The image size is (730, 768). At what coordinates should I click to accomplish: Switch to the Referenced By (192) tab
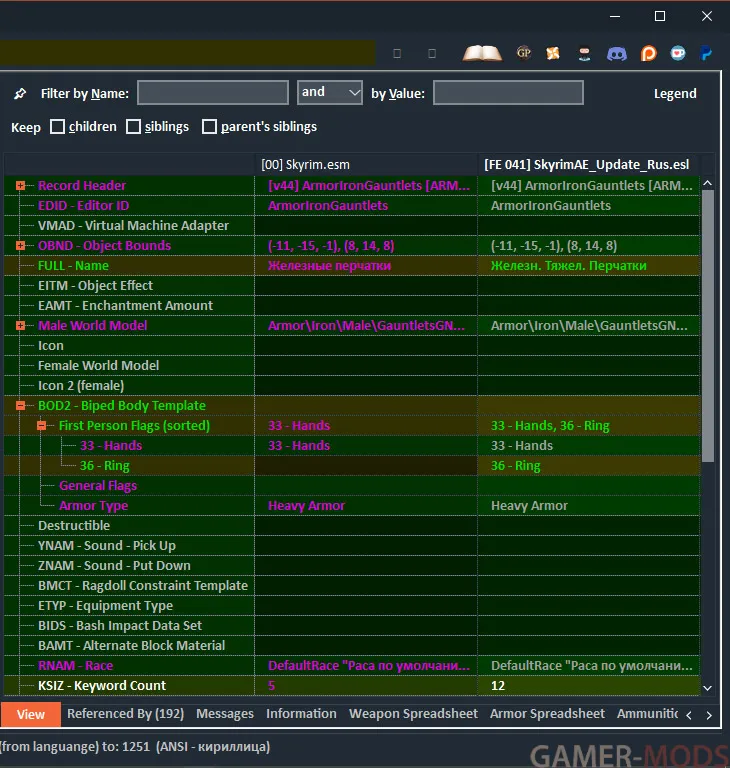(125, 714)
